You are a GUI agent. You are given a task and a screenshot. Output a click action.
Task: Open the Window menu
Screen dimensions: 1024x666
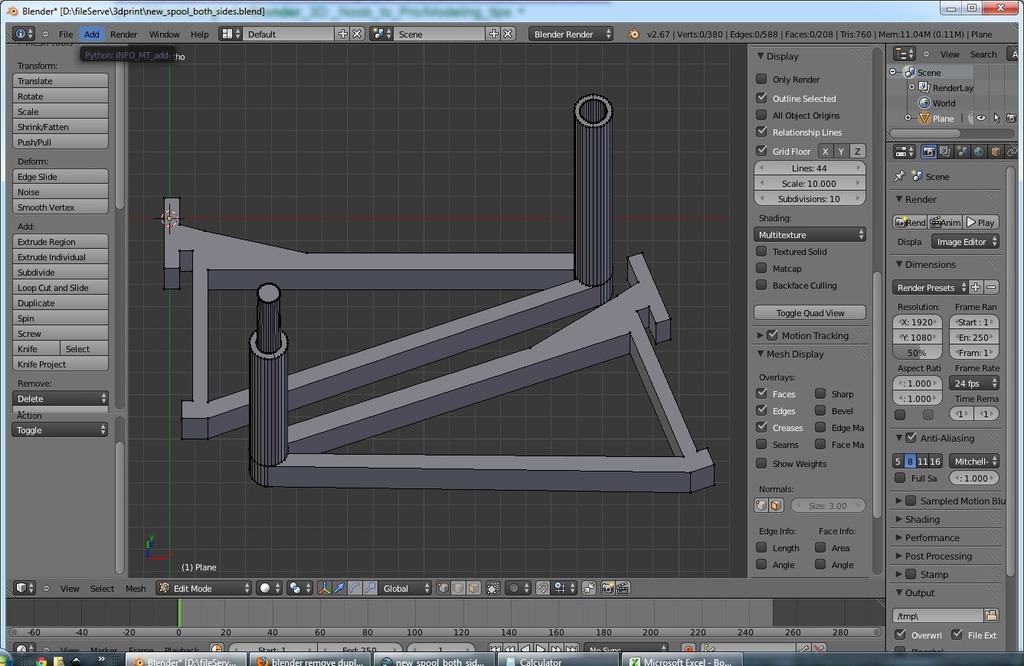click(164, 33)
